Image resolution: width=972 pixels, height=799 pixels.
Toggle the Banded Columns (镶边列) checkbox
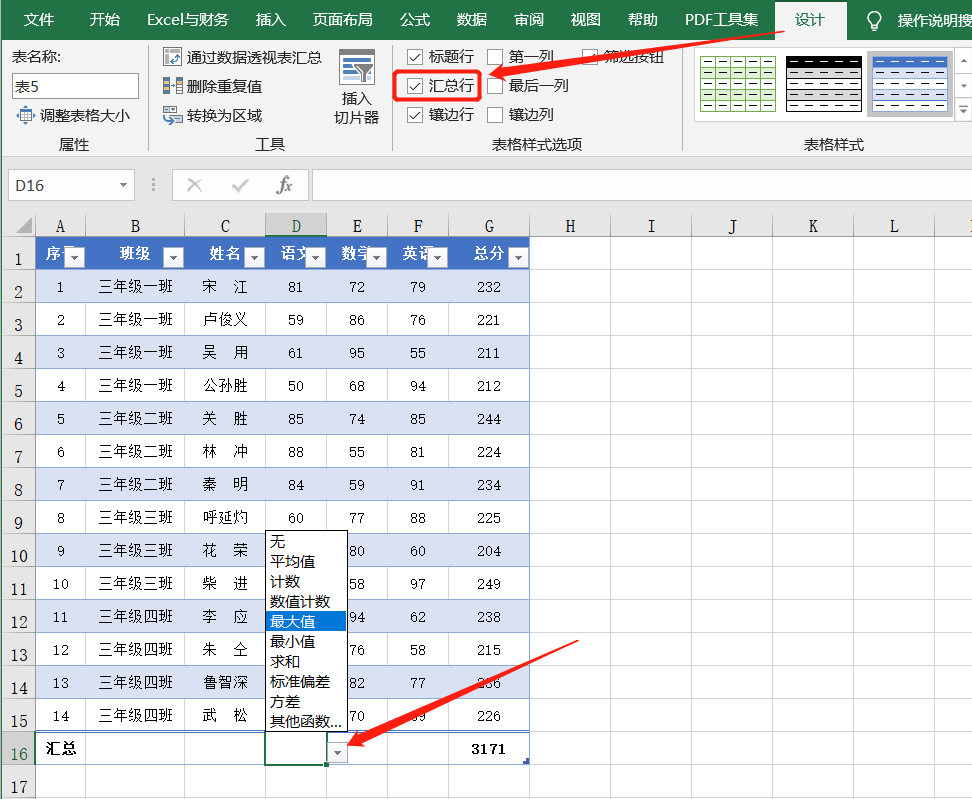tap(495, 115)
